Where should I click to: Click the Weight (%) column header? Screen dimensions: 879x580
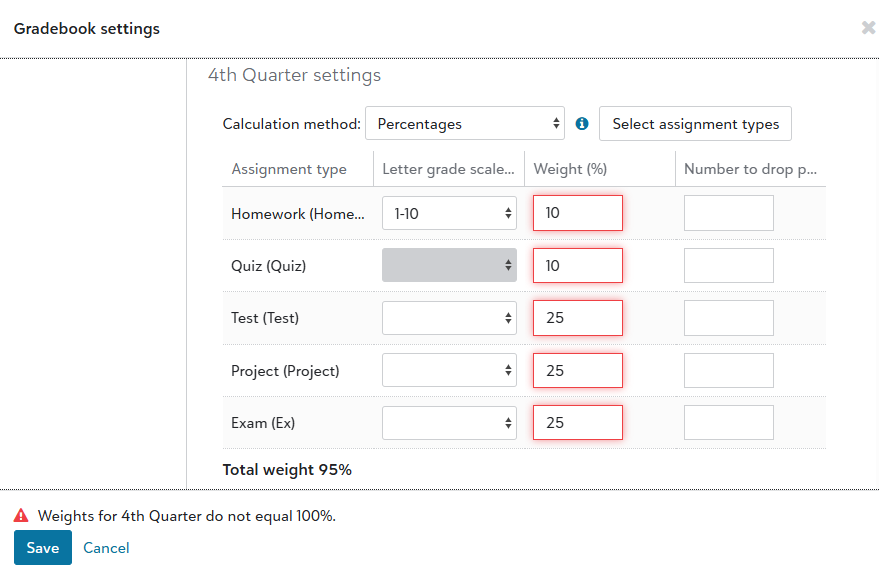tap(570, 169)
